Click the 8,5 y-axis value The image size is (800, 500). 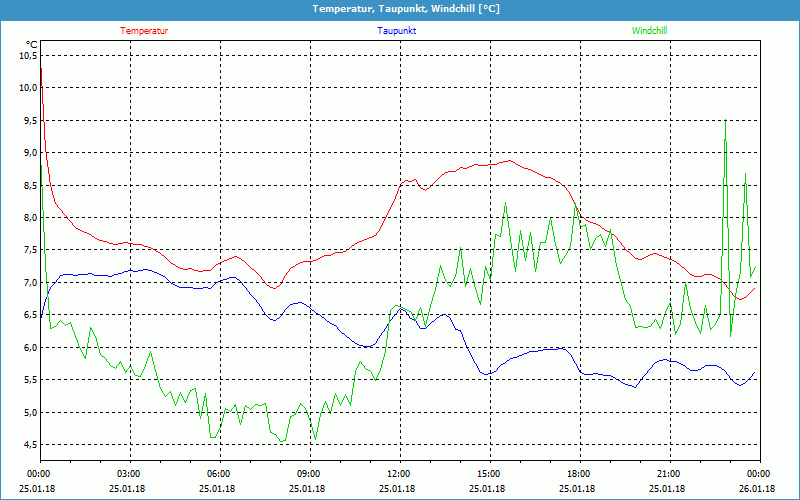click(30, 185)
